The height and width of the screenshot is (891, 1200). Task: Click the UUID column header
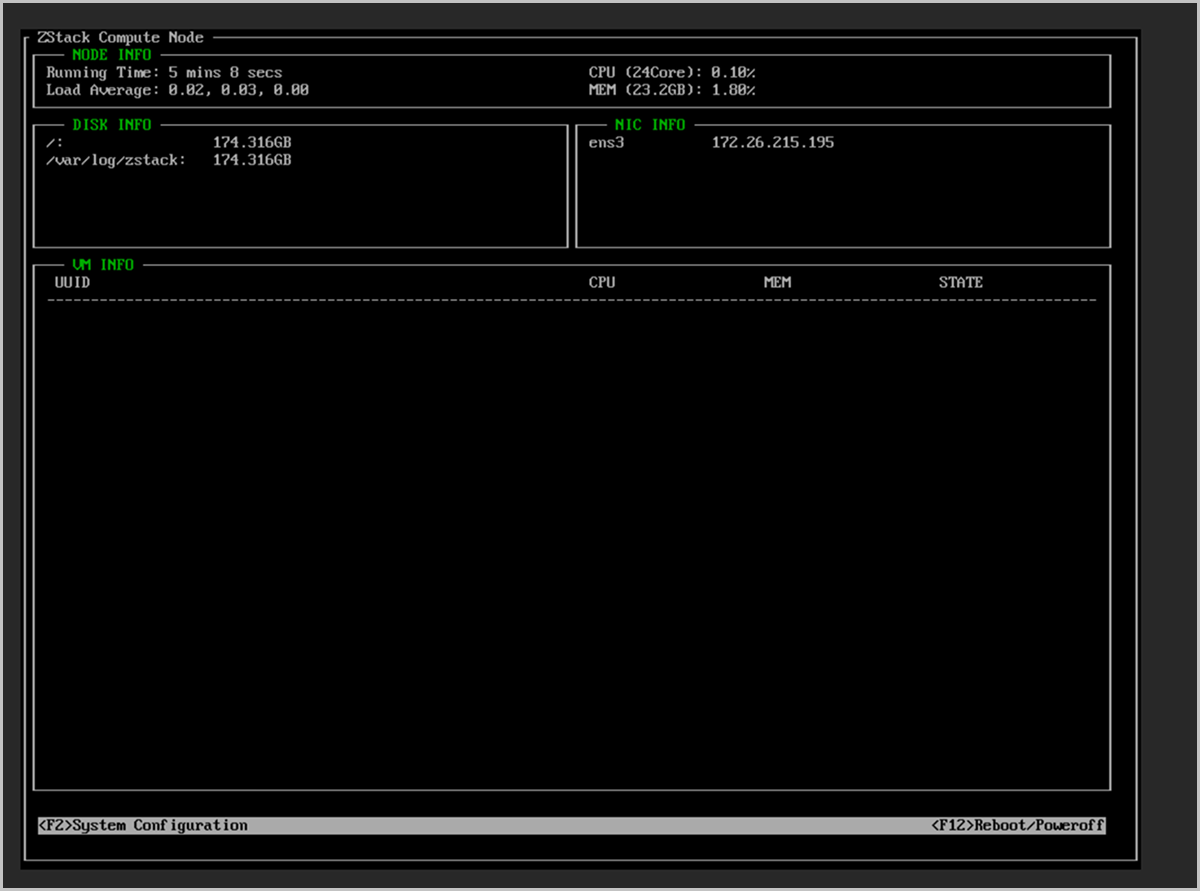(72, 283)
